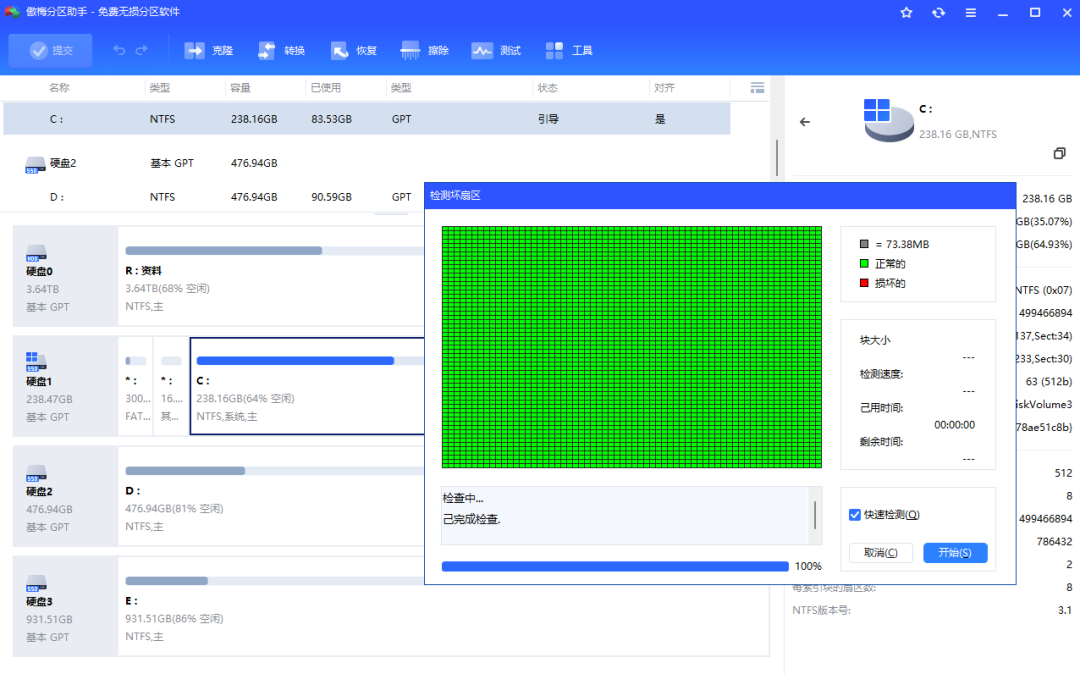This screenshot has width=1080, height=674.
Task: Open the hamburger menu in the title bar
Action: pos(970,13)
